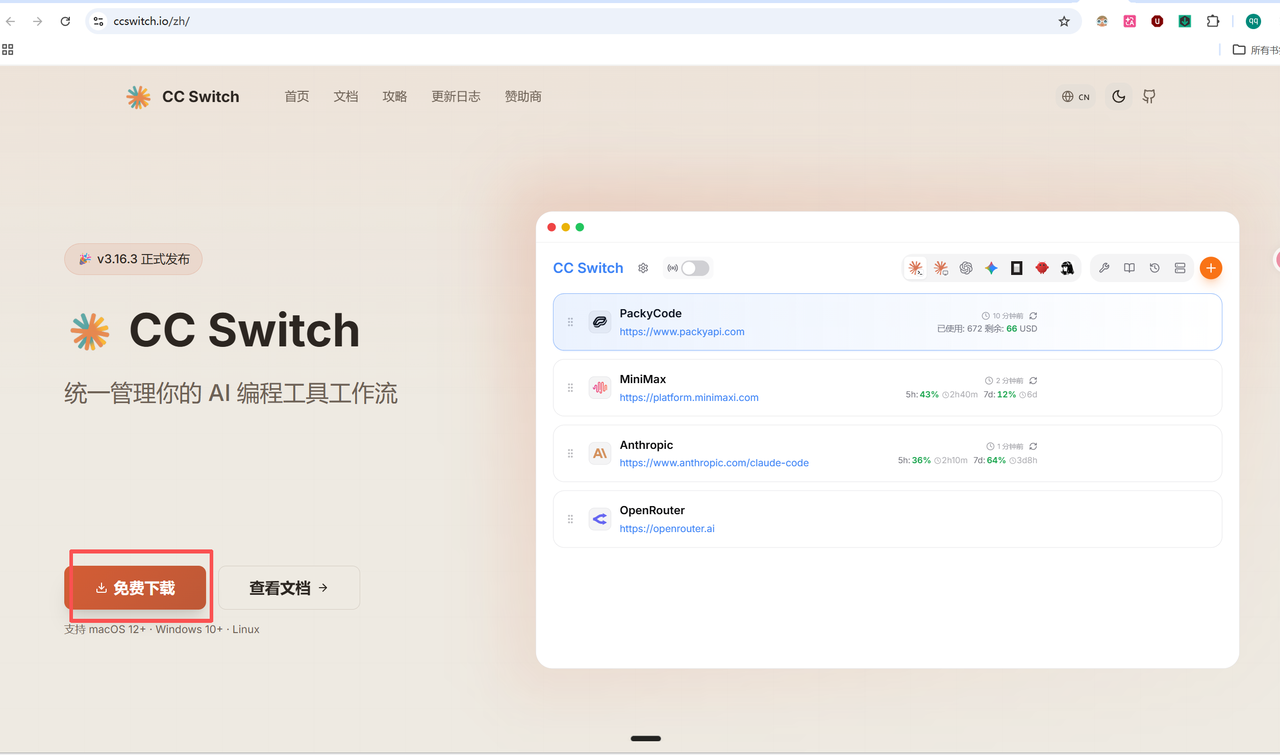This screenshot has height=755, width=1280.
Task: Open the https://platform.minimaxi.com link
Action: coord(689,398)
